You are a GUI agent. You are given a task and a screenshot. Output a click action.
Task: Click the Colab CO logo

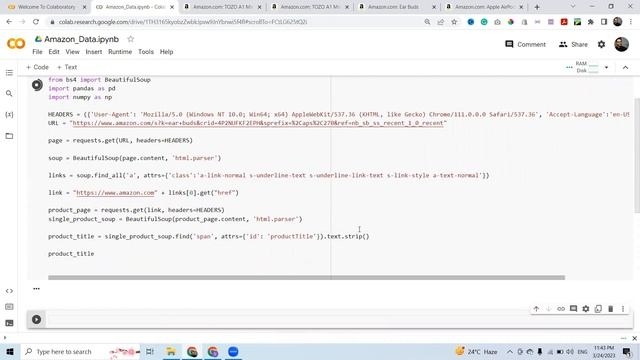click(16, 43)
